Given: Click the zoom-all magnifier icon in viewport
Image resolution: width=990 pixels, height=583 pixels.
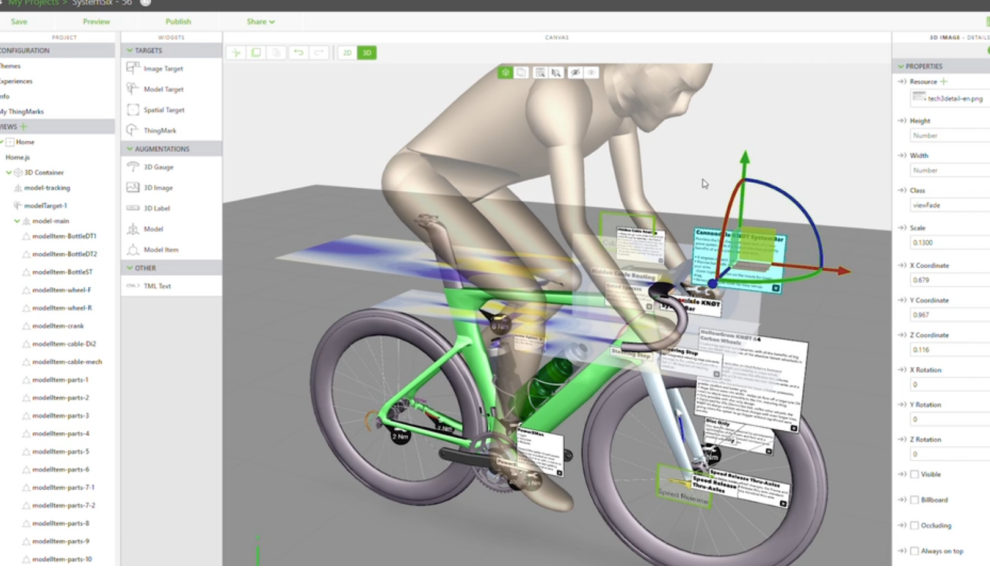Looking at the screenshot, I should point(540,73).
